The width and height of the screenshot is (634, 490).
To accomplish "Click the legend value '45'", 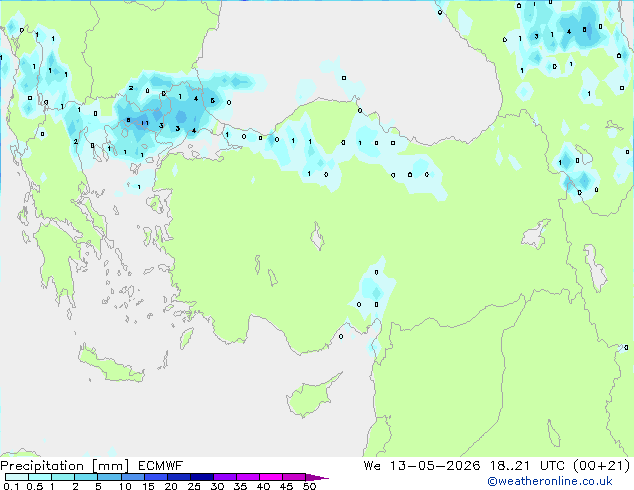I will click(287, 486).
